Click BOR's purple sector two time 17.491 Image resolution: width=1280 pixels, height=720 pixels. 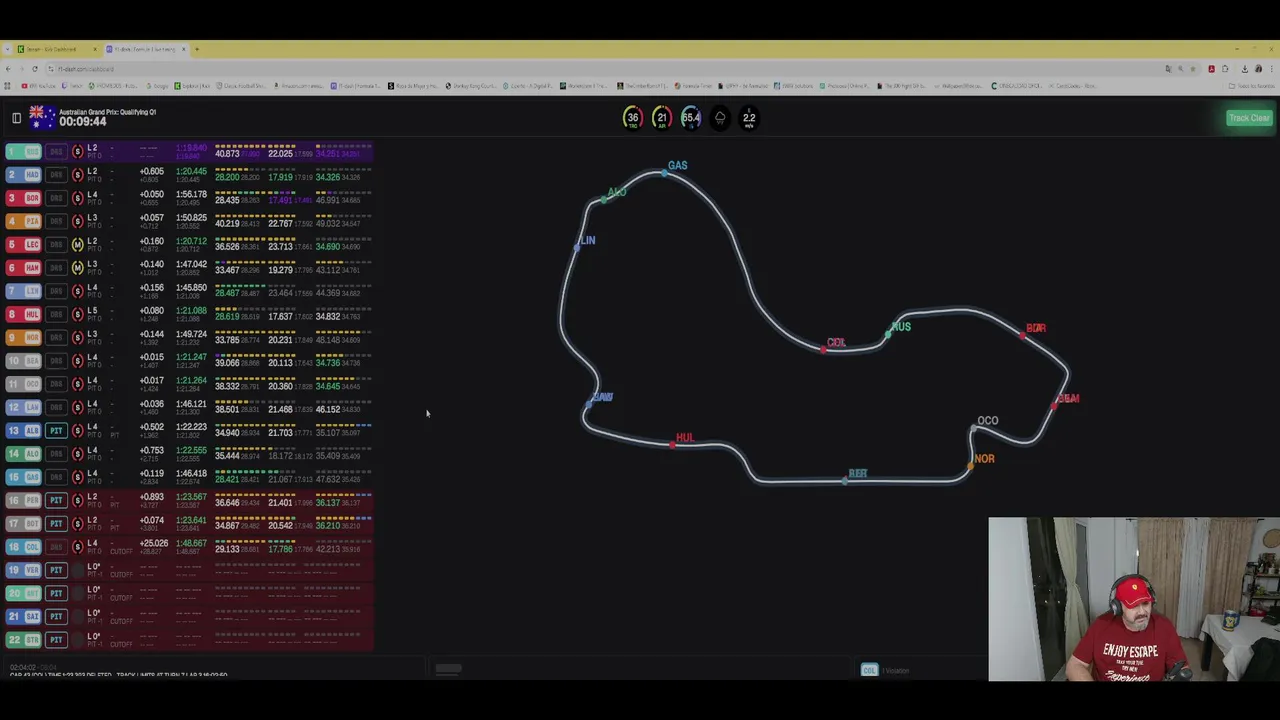coord(280,201)
